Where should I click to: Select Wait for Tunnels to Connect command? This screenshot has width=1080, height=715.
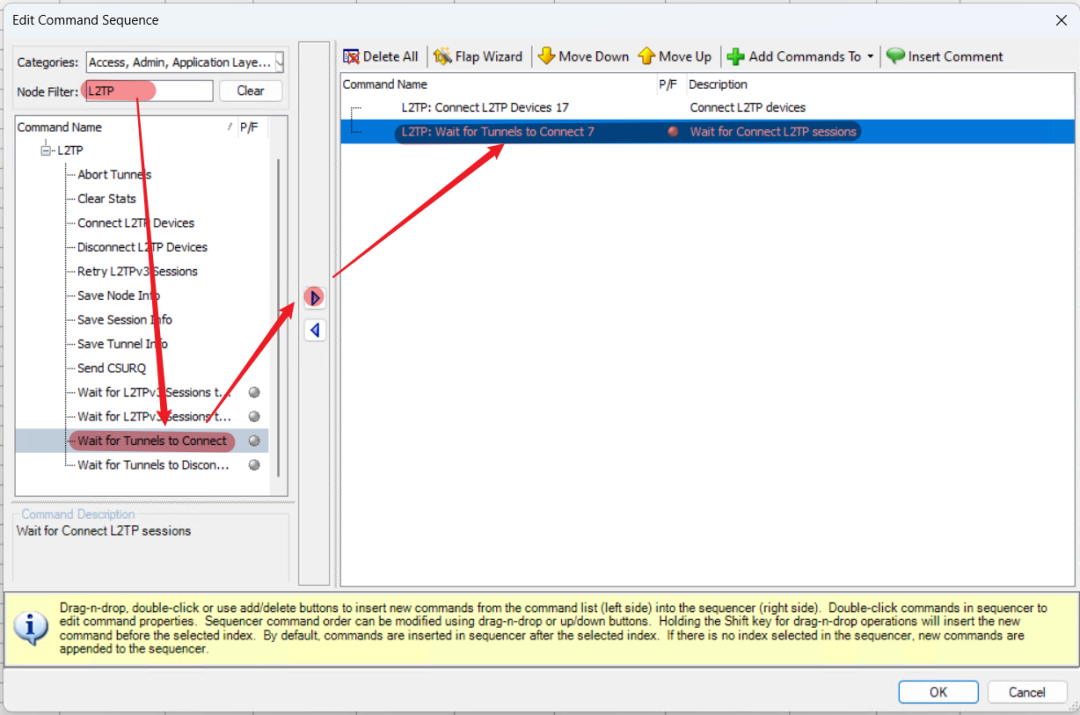(152, 441)
